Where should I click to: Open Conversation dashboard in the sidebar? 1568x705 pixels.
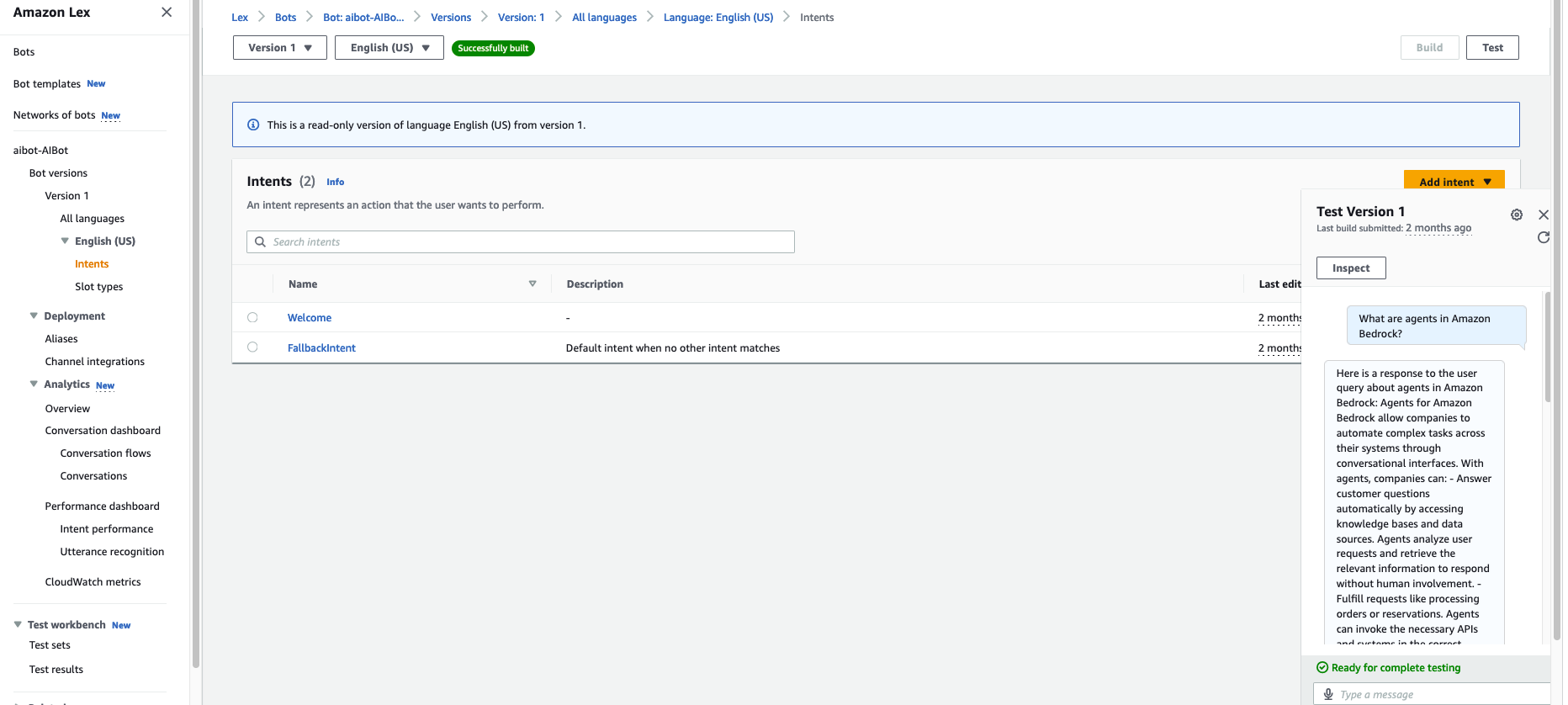pos(103,431)
